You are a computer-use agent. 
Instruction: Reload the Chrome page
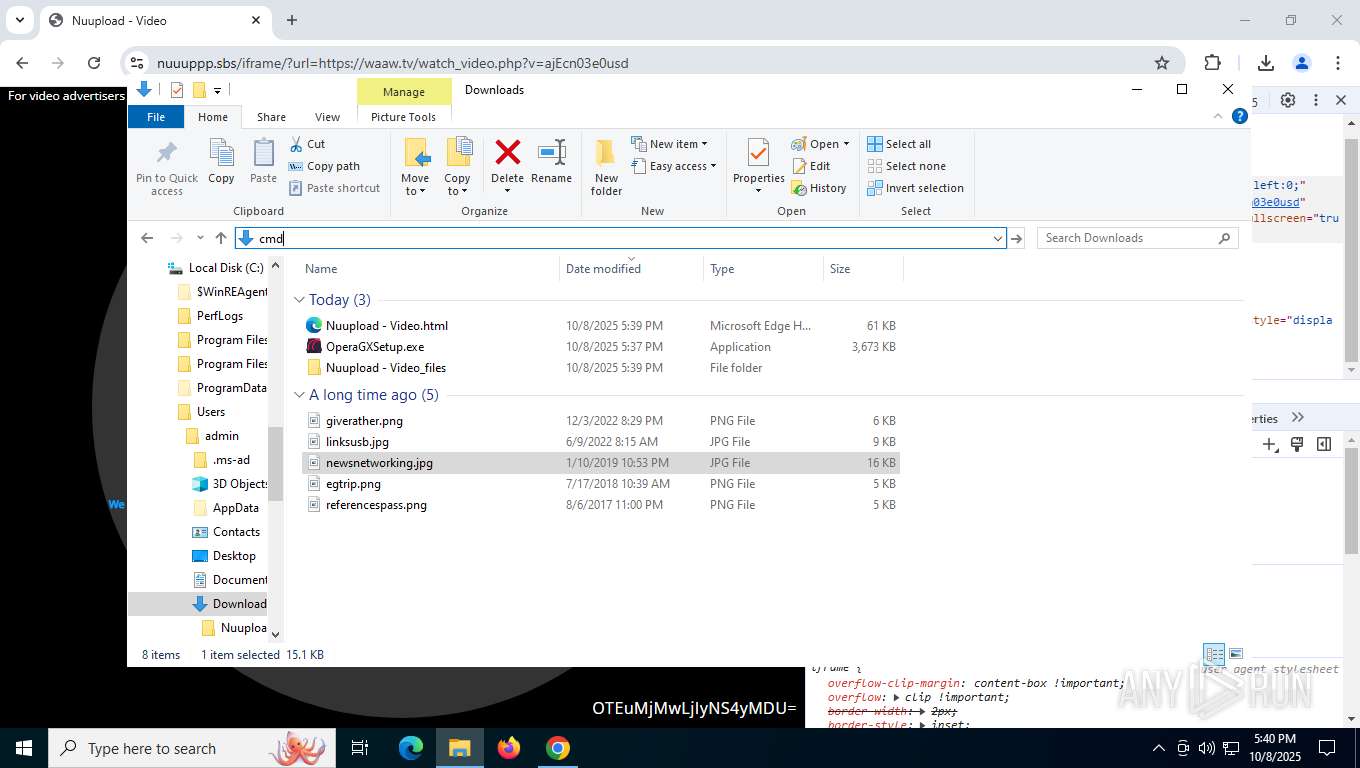pyautogui.click(x=94, y=63)
